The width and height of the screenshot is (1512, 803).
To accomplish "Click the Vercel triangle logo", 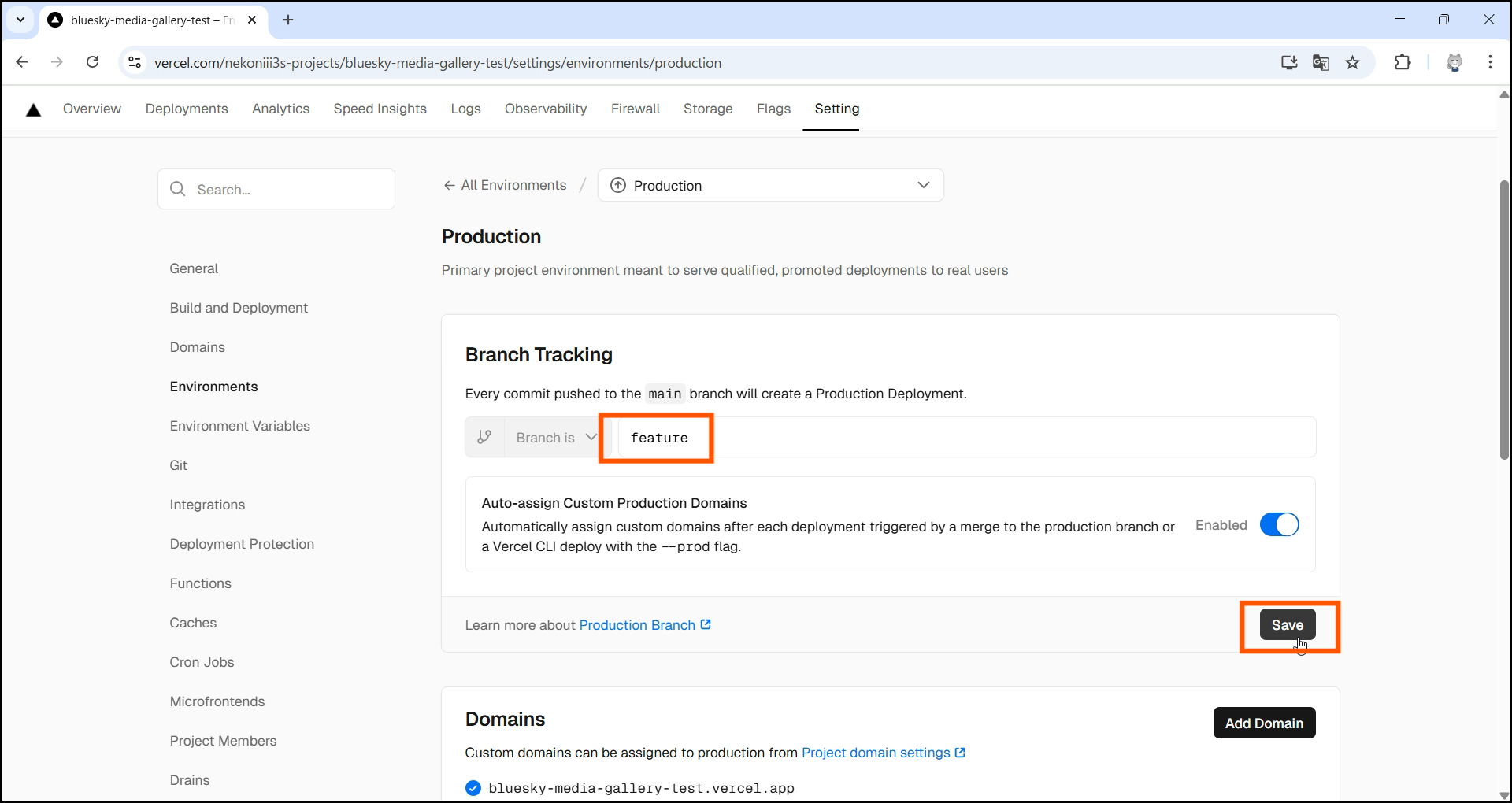I will click(x=33, y=110).
